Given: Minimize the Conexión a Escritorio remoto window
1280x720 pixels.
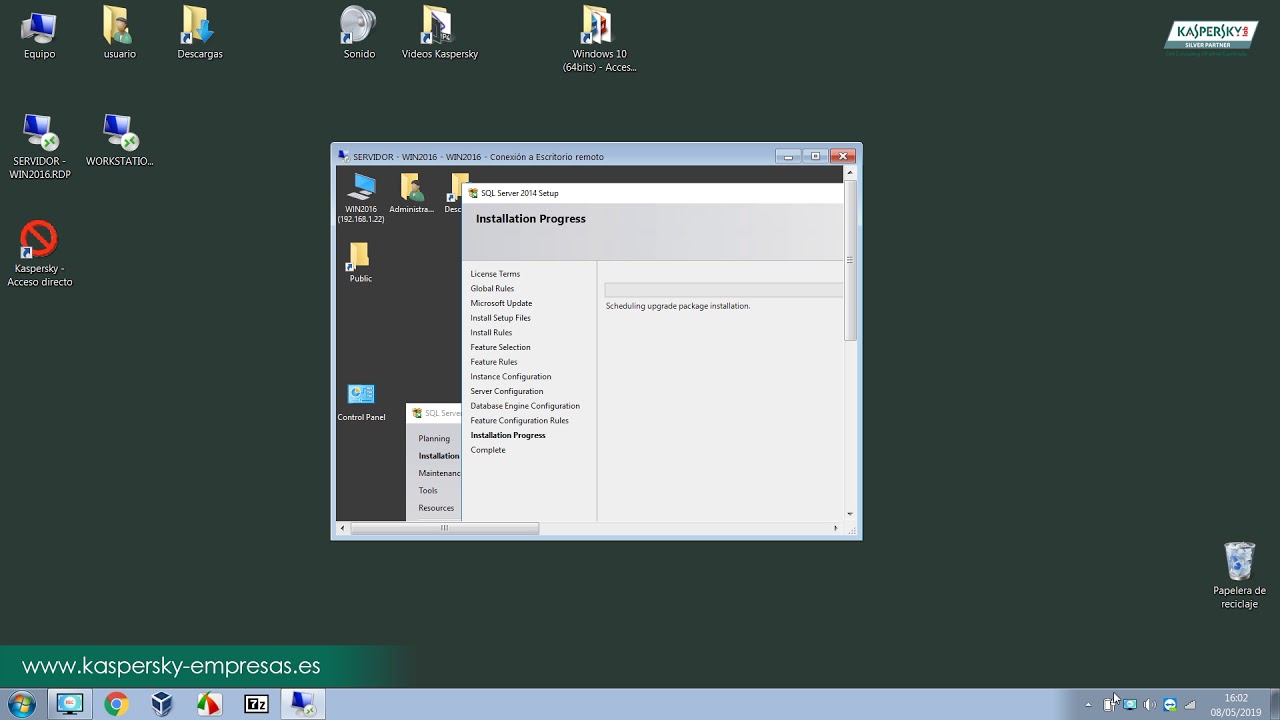Looking at the screenshot, I should (x=788, y=156).
